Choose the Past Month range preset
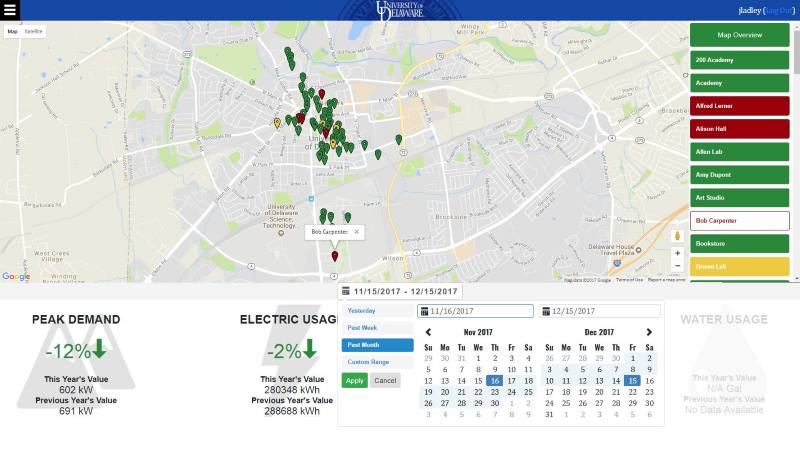This screenshot has width=800, height=450. tap(377, 345)
